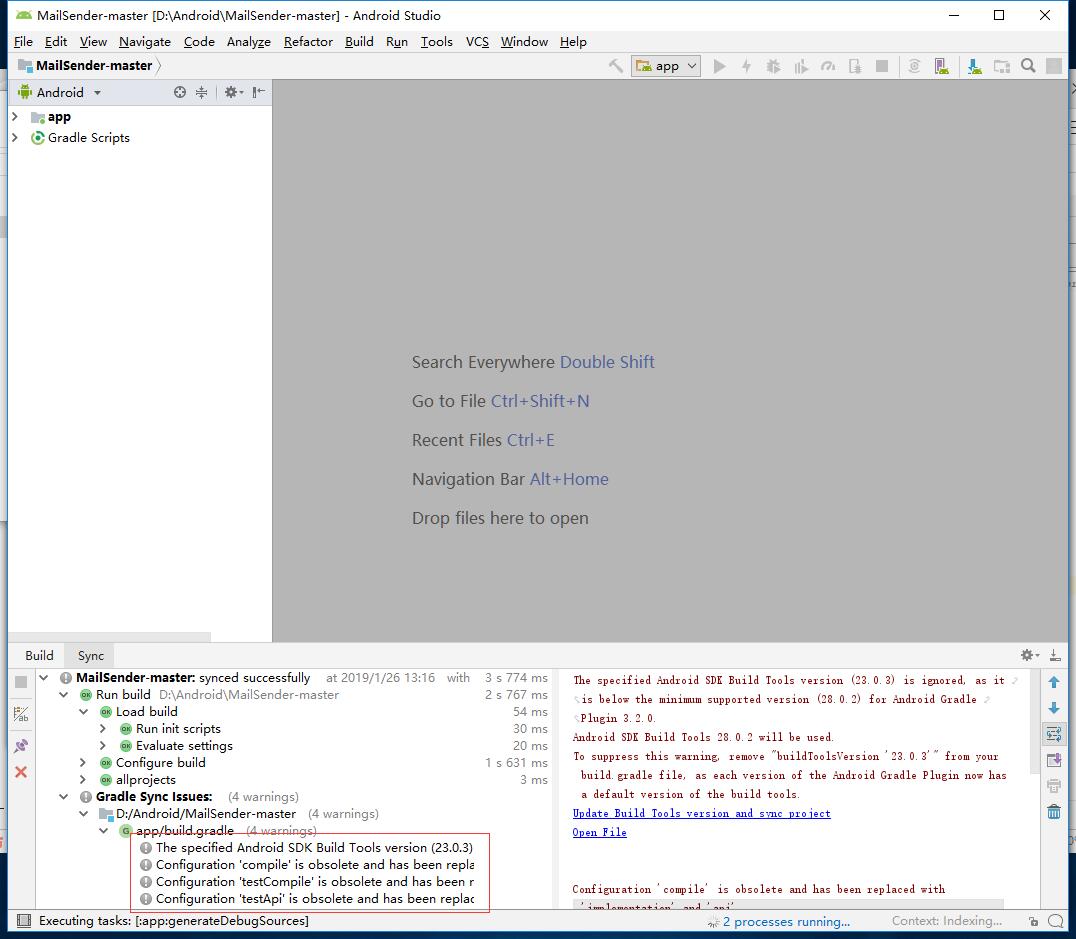The image size is (1076, 939).
Task: Select the Configuration 'compile' obsolete warning
Action: [x=307, y=865]
